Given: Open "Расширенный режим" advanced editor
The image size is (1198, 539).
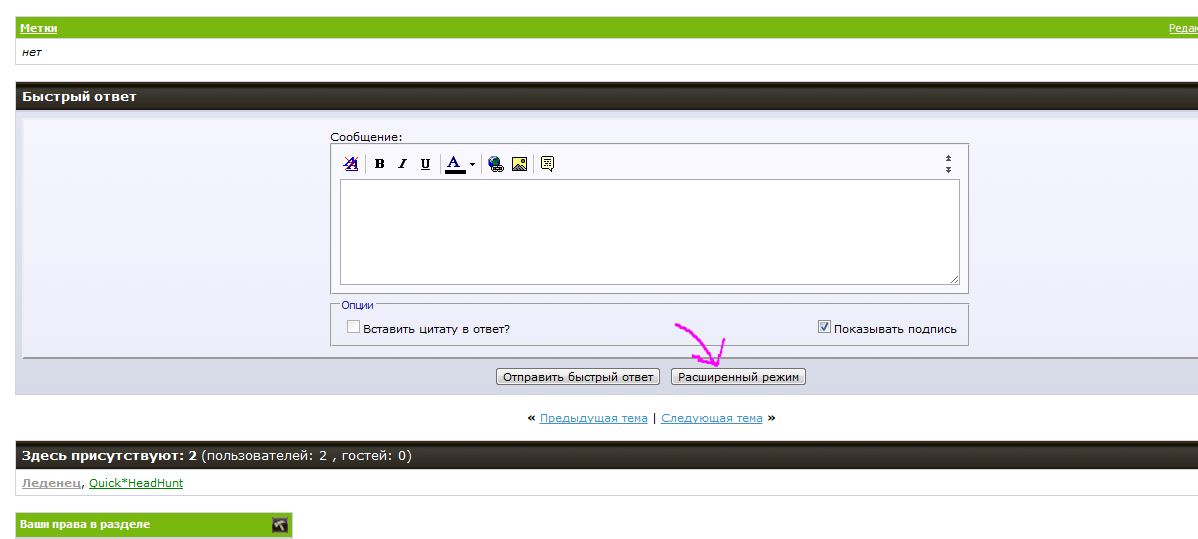Looking at the screenshot, I should pos(738,377).
